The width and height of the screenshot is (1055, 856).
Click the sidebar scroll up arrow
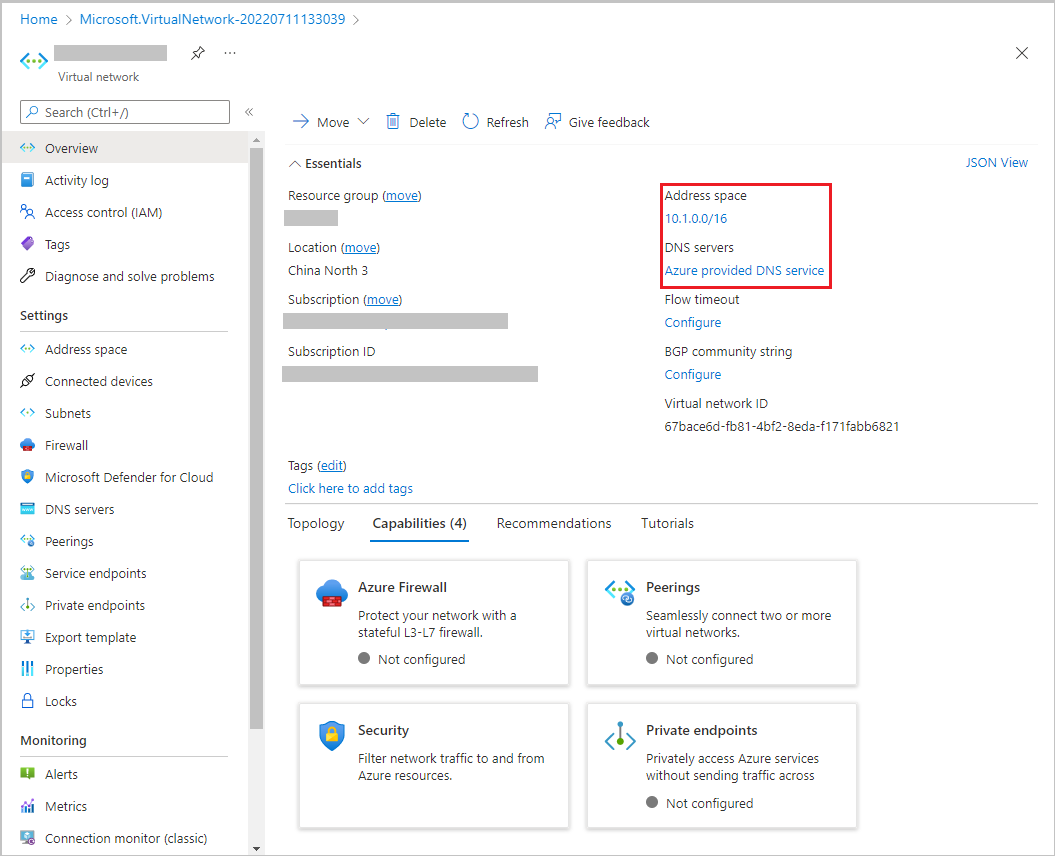click(x=256, y=140)
